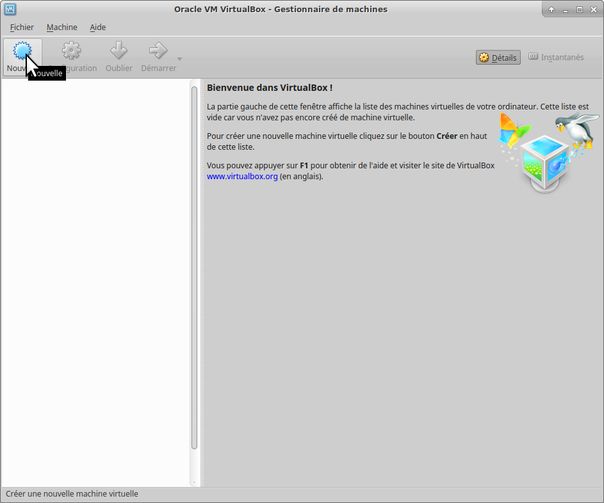This screenshot has height=503, width=604.
Task: Close the VirtualBox manager window
Action: tap(594, 10)
